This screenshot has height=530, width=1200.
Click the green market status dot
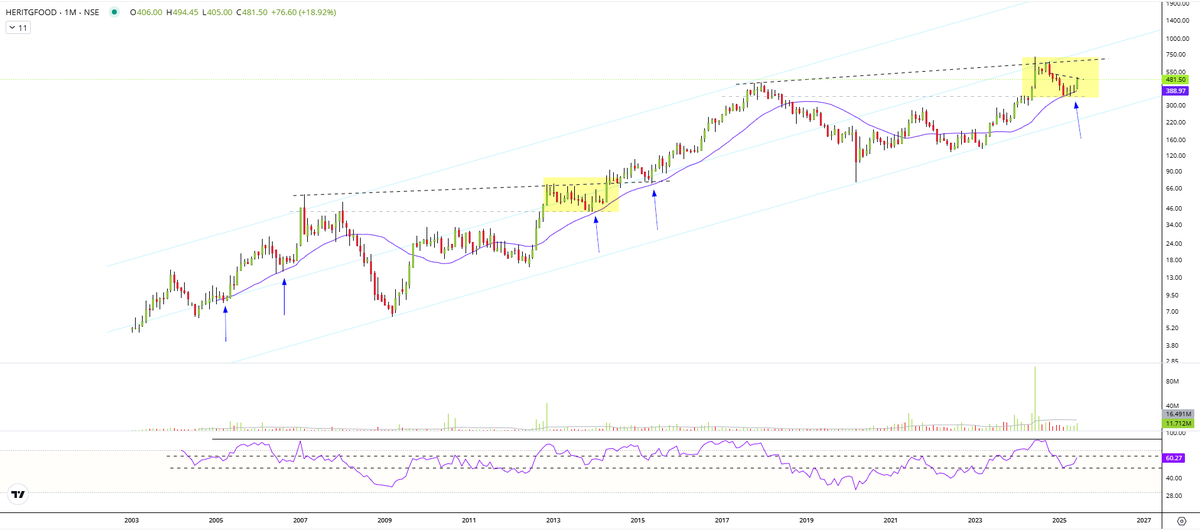point(113,12)
